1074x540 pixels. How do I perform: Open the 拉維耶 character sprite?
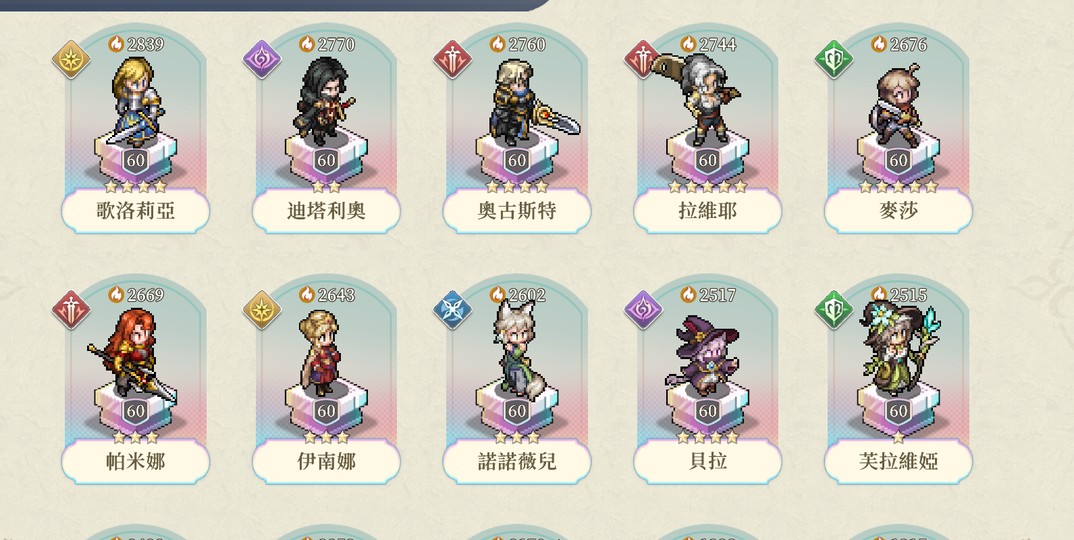pos(699,99)
